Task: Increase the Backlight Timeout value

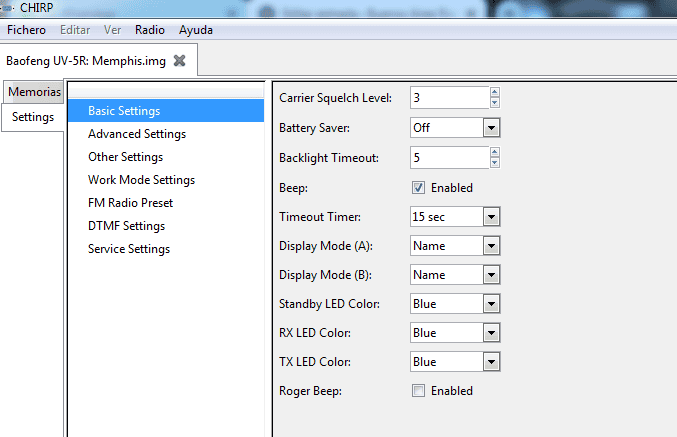Action: click(495, 152)
